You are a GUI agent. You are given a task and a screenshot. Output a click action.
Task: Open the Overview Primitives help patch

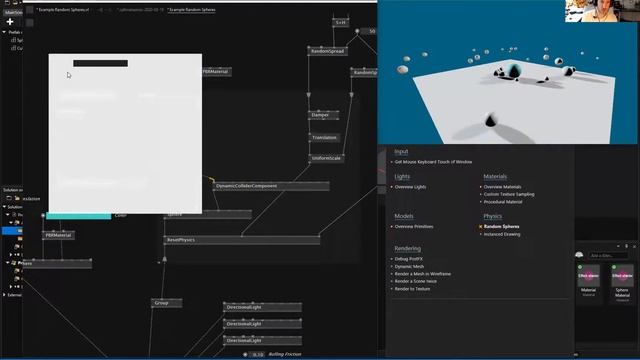pyautogui.click(x=414, y=227)
